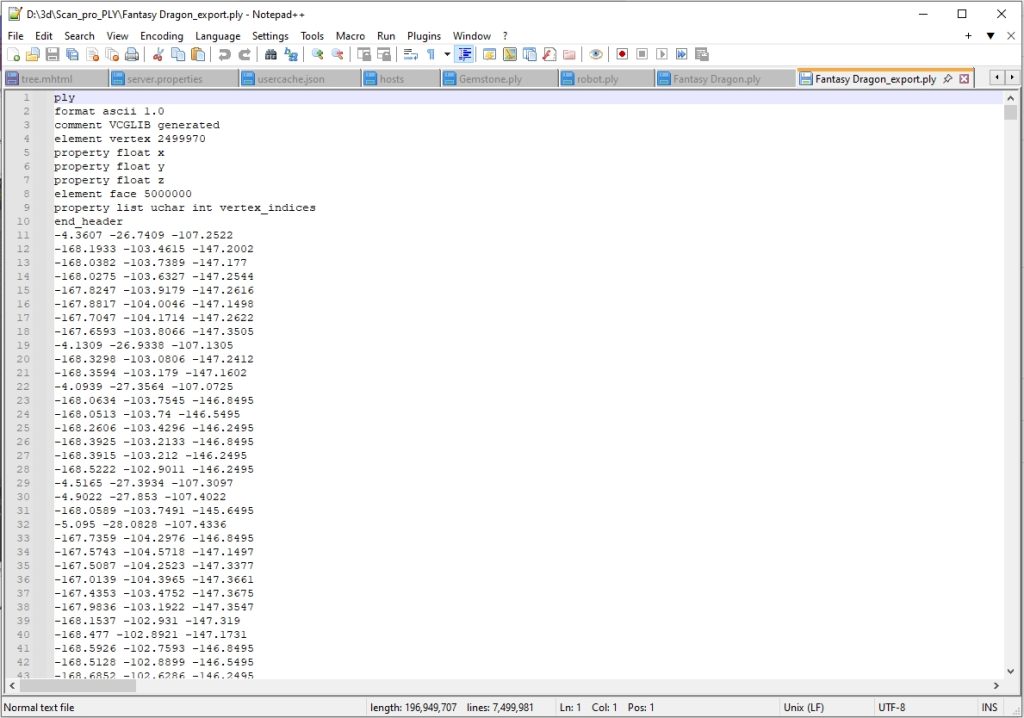Click the UTF-8 encoding status field
1024x718 pixels.
[x=892, y=707]
